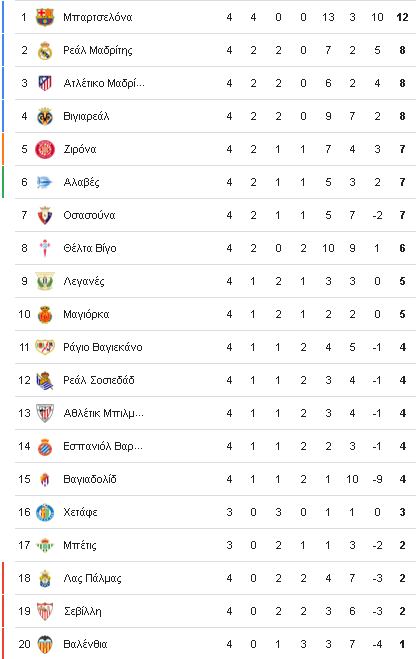Open the Real Sociedad crest icon
This screenshot has height=659, width=416.
coord(45,380)
